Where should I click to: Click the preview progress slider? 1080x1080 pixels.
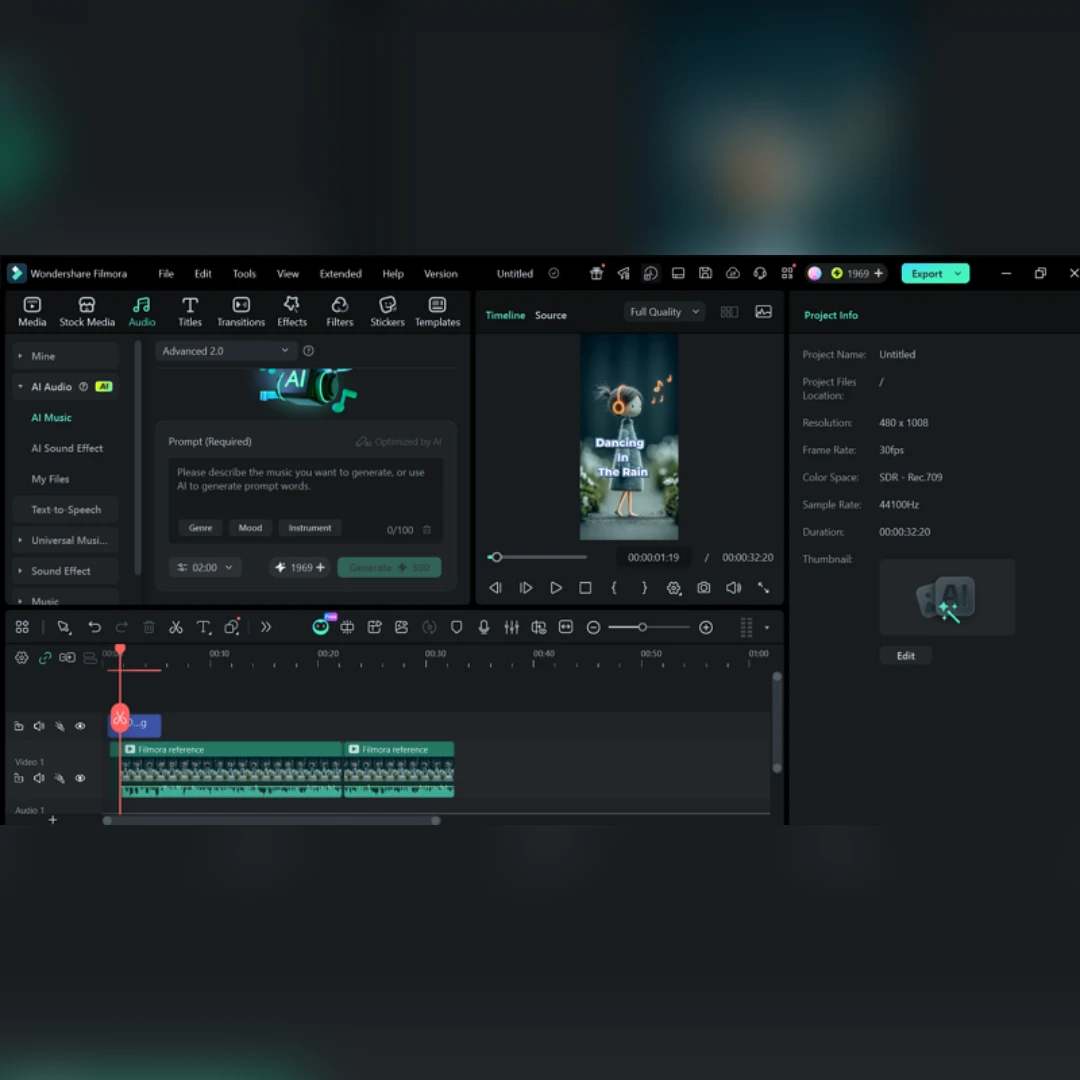(x=537, y=557)
